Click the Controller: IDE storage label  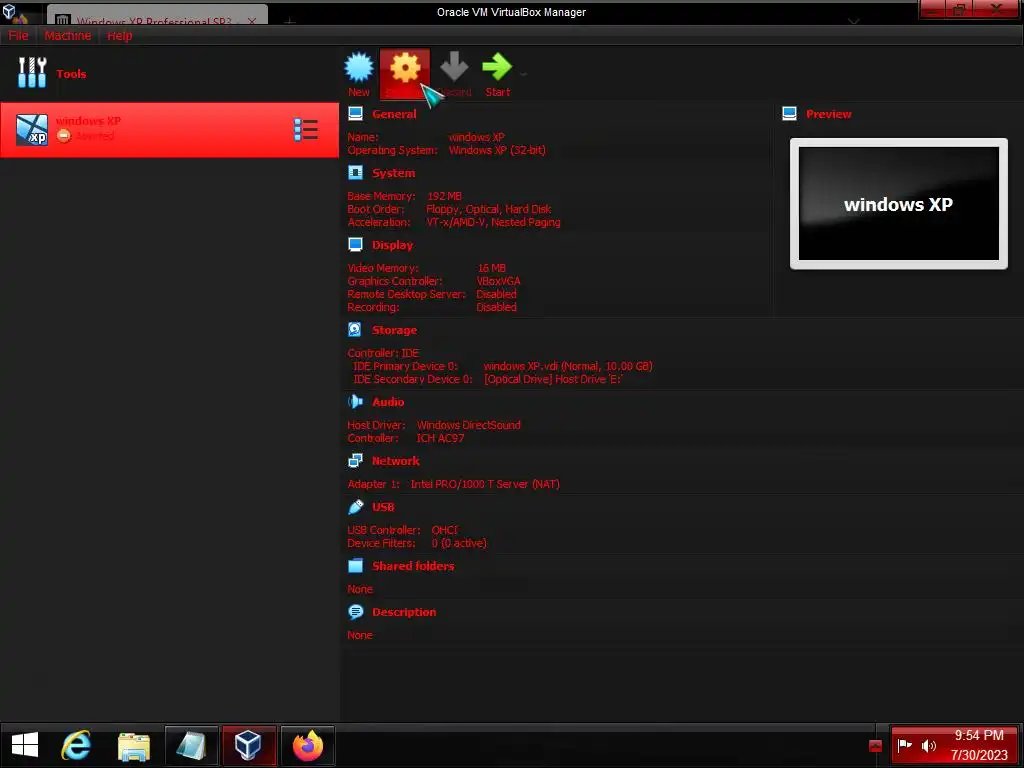(x=383, y=353)
